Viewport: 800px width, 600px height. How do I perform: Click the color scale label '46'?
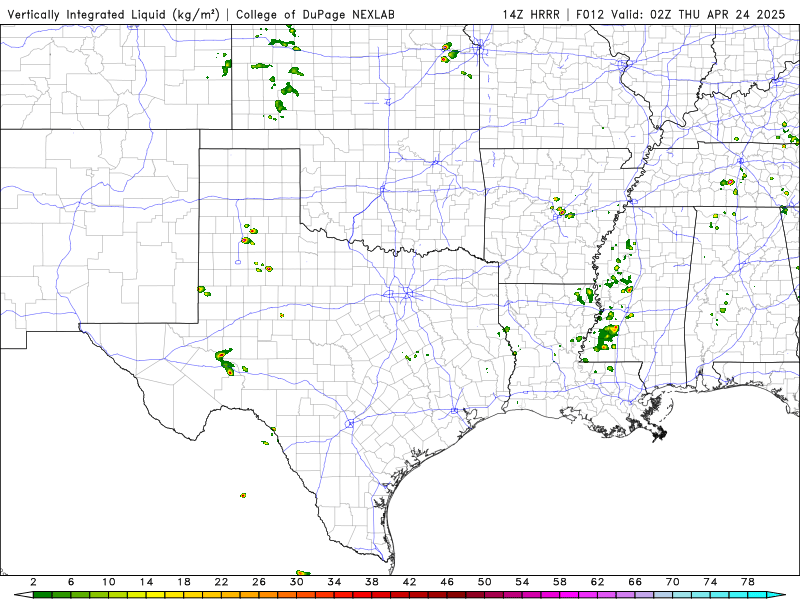(447, 582)
